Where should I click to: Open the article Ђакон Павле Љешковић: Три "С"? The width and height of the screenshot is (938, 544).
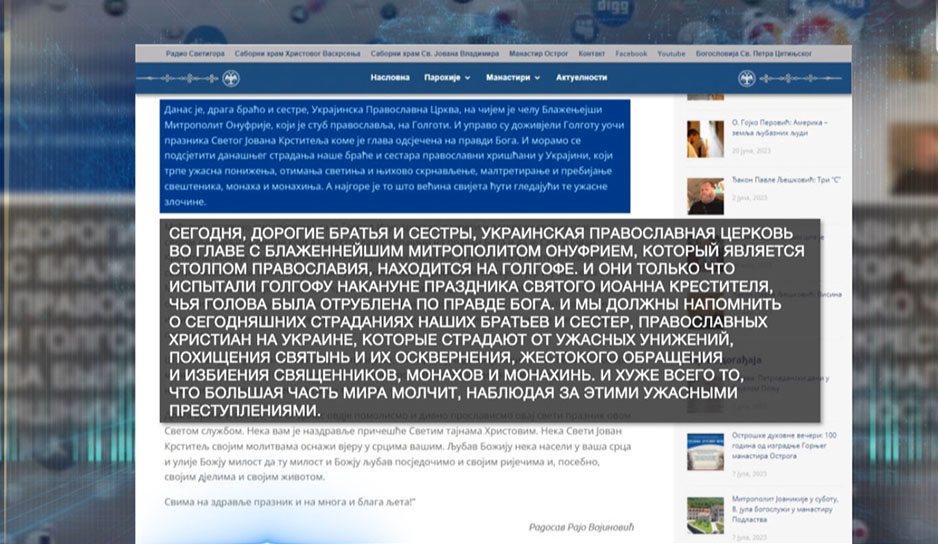tap(786, 180)
